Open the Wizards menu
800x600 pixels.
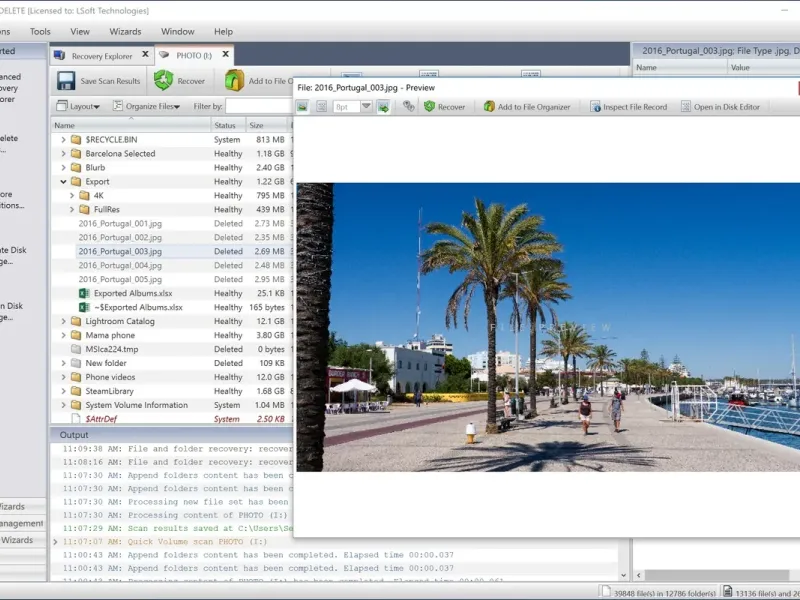point(125,32)
